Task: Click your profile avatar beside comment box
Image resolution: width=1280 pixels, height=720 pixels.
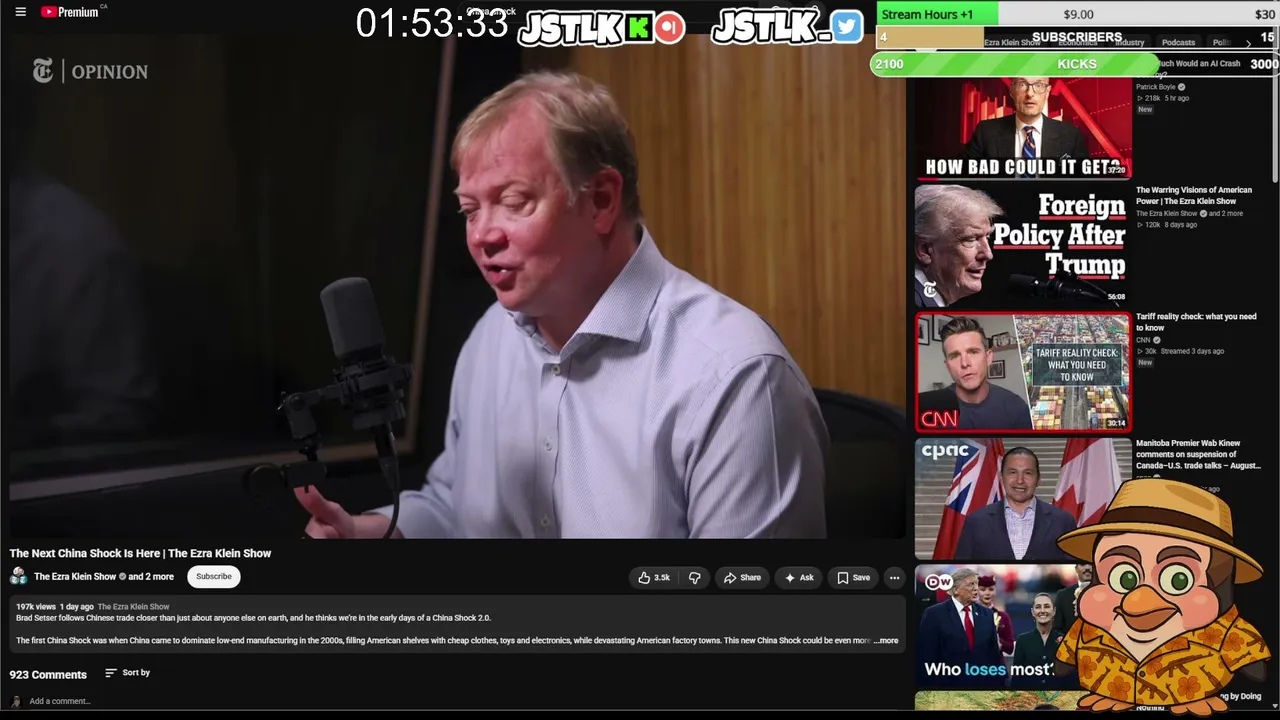Action: point(16,701)
